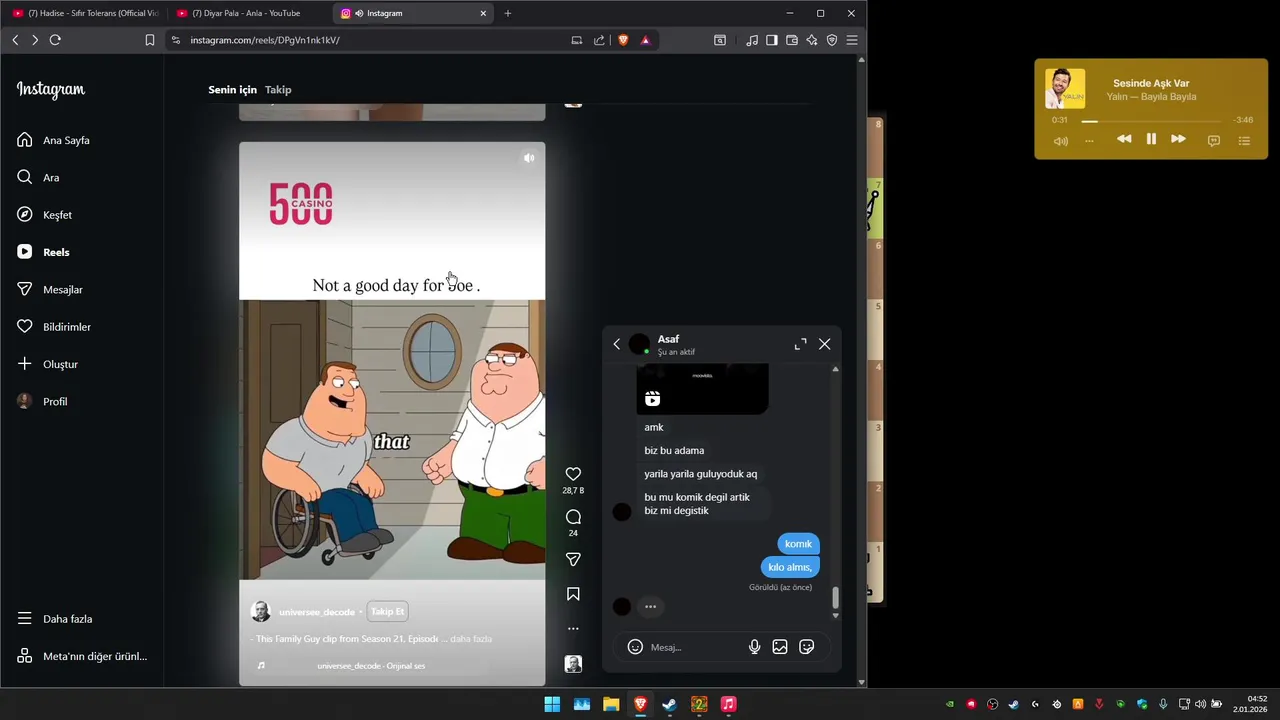Image resolution: width=1280 pixels, height=720 pixels.
Task: Open Ana Sayfa in the Instagram sidebar
Action: click(x=54, y=140)
